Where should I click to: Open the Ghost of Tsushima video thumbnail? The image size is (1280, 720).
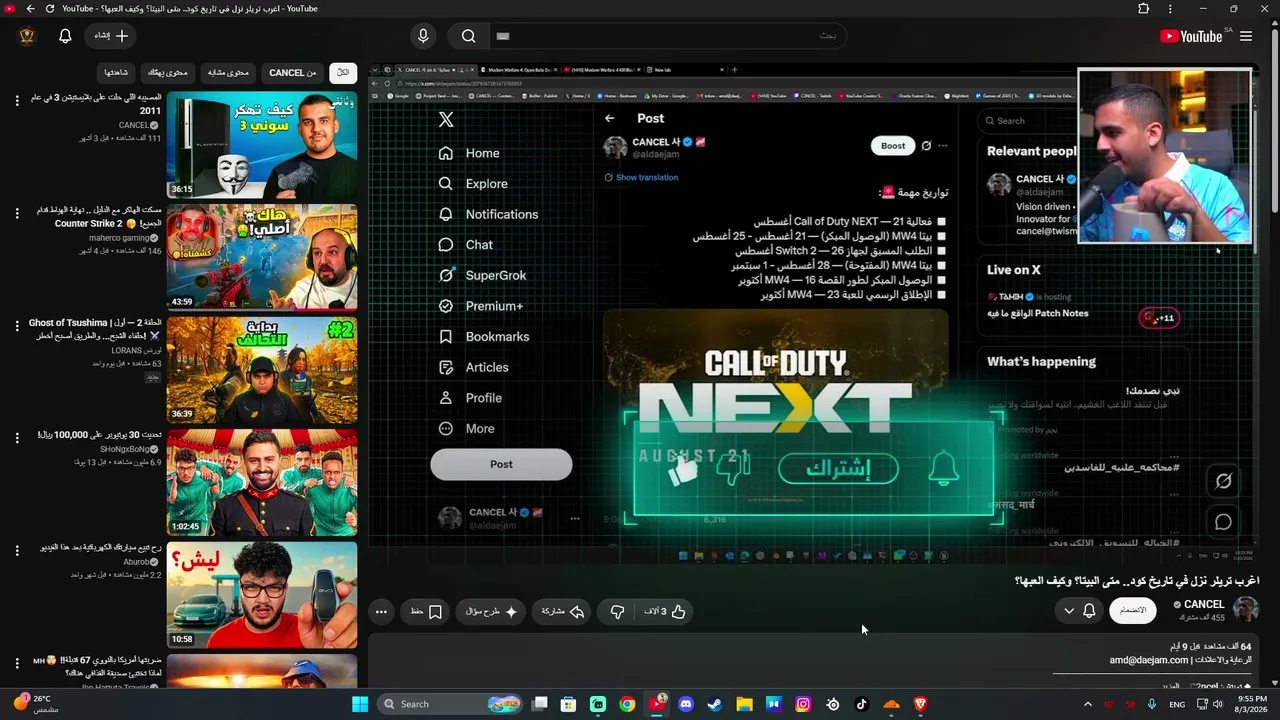[x=262, y=369]
